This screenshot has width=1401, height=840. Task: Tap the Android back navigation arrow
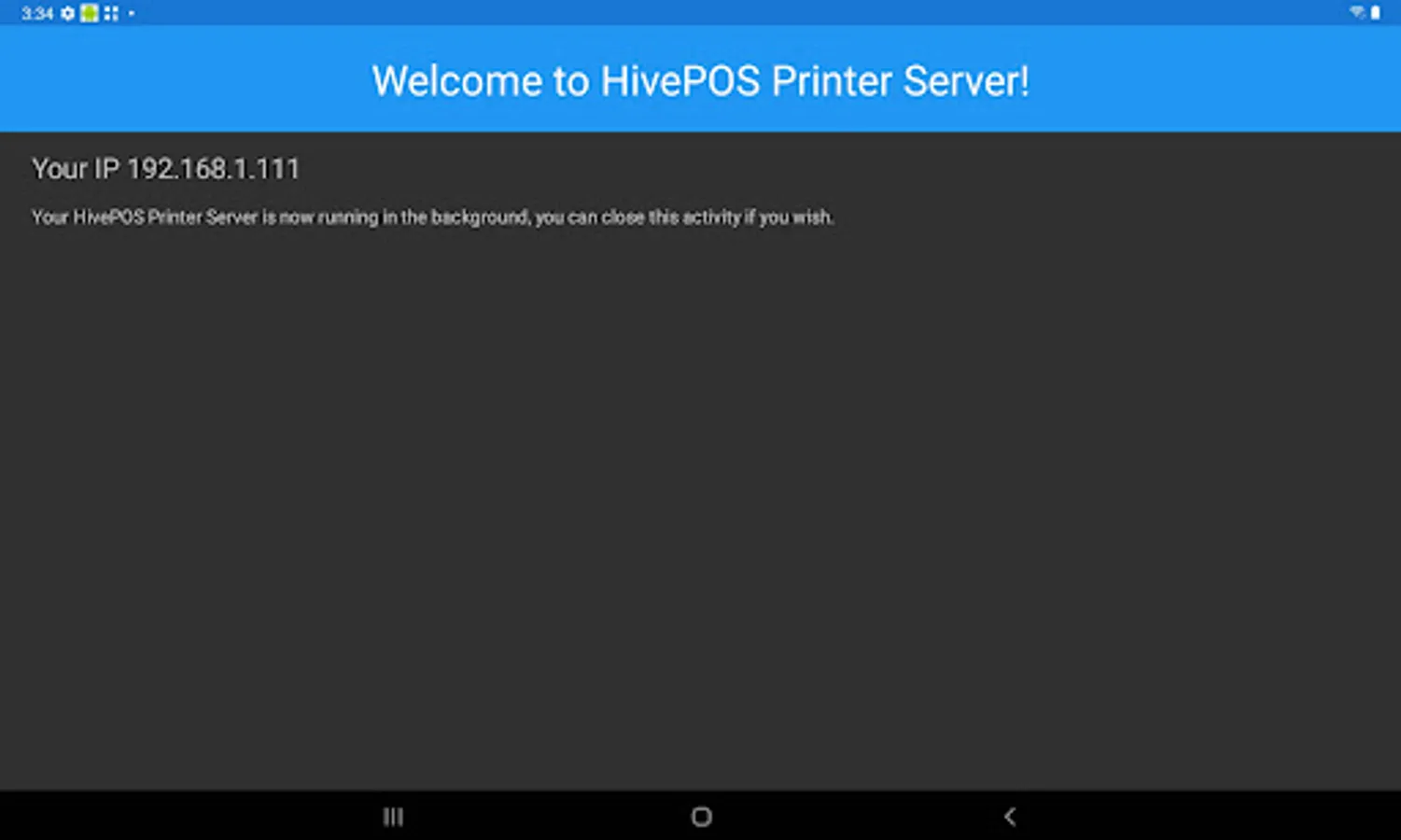(1009, 817)
